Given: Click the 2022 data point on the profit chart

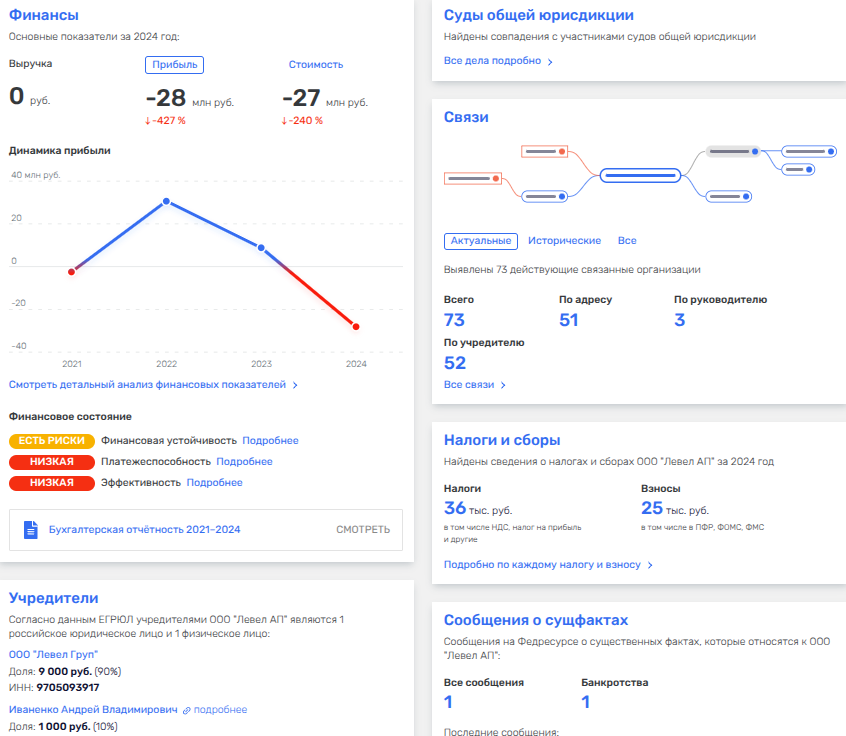Looking at the screenshot, I should point(166,201).
